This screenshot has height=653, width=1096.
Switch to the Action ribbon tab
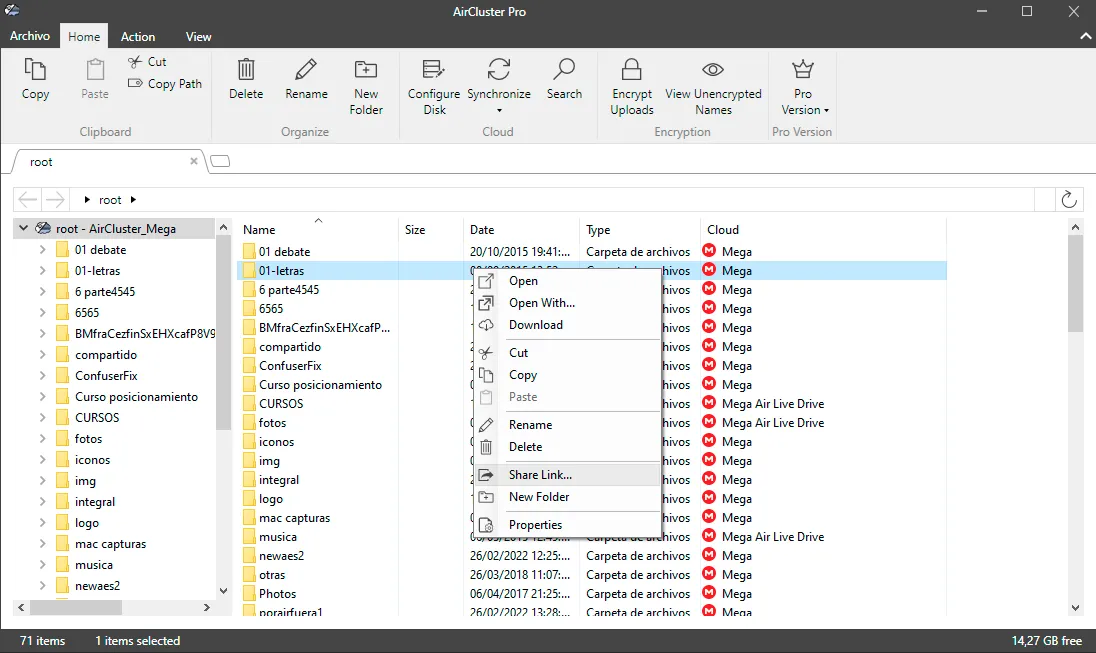tap(138, 36)
